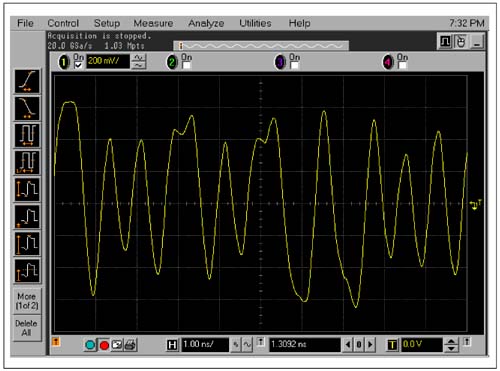
Task: Click the 1.3092 ns horizontal position field
Action: pos(305,345)
